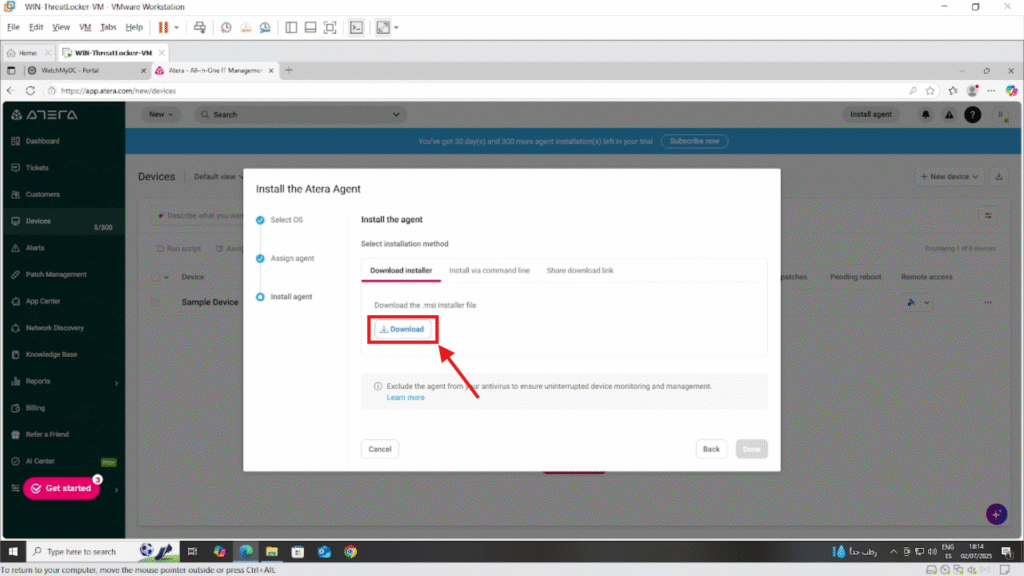Viewport: 1024px width, 576px height.
Task: Open VMware Tabs menu
Action: pos(108,27)
